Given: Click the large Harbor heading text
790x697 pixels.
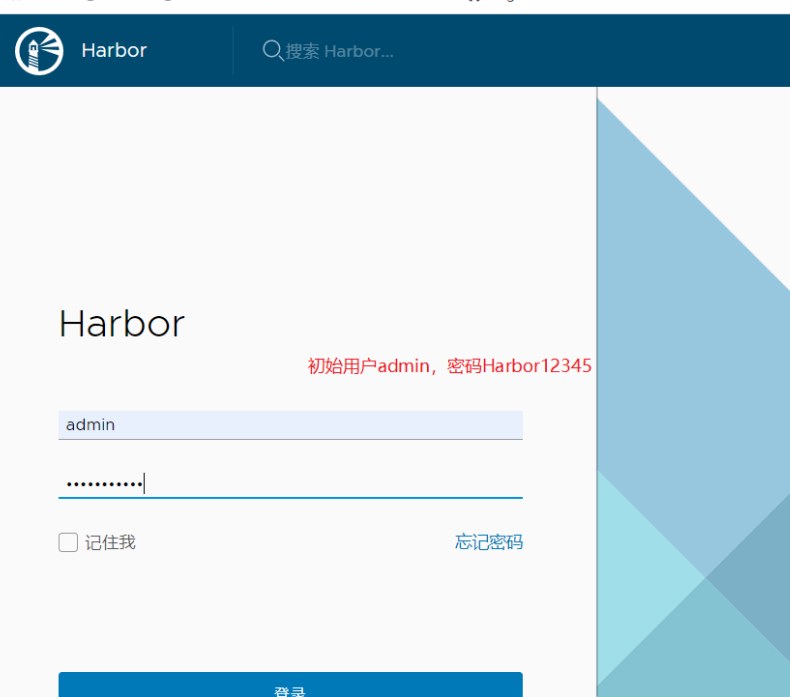Looking at the screenshot, I should (x=122, y=323).
